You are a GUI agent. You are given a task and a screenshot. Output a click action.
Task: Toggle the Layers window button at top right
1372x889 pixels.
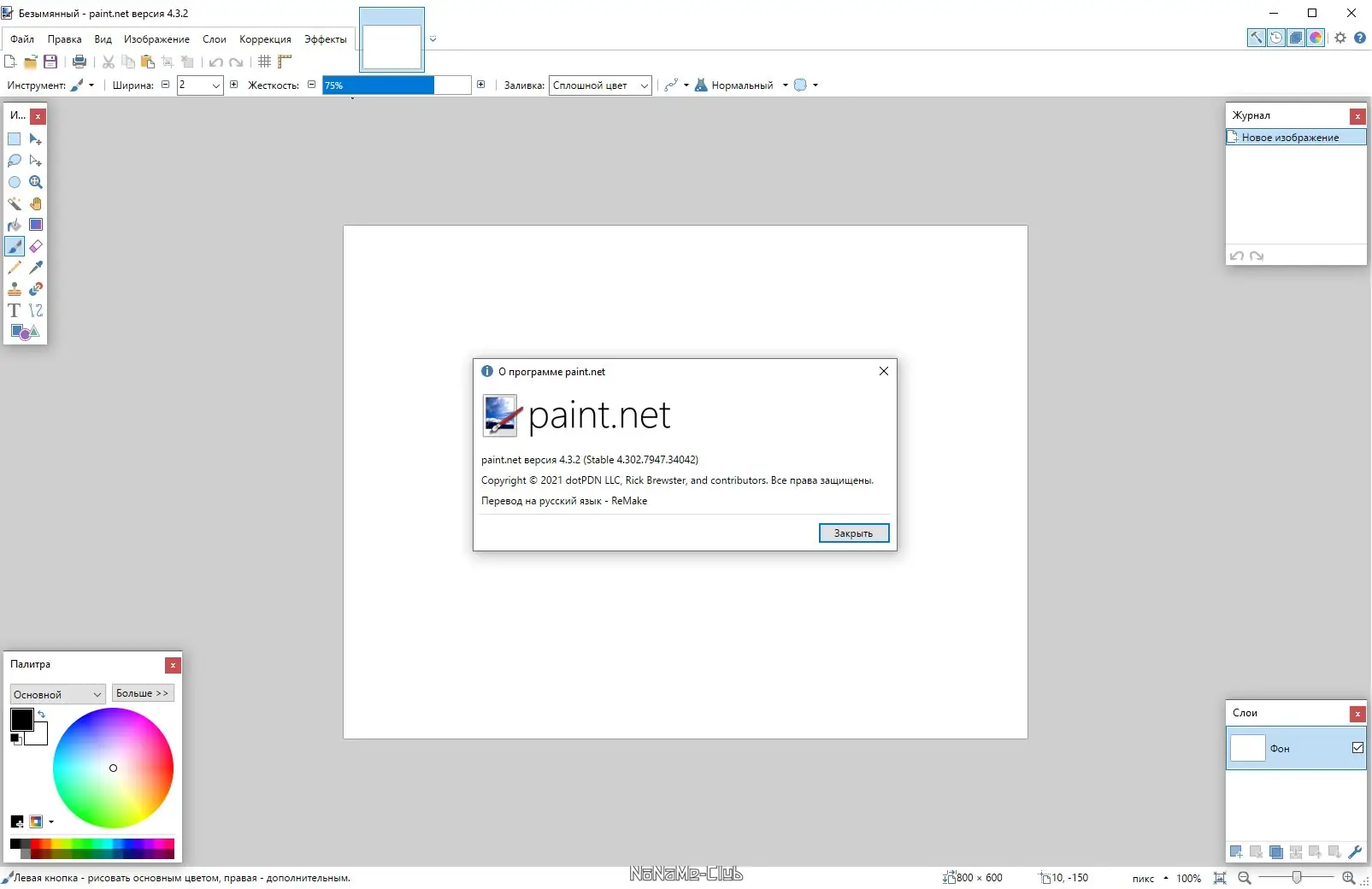1296,38
